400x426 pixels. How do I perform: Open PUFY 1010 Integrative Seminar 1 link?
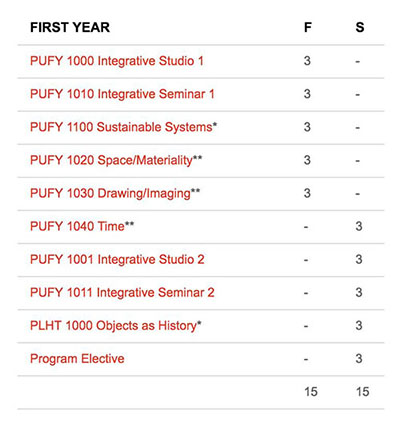(x=122, y=94)
